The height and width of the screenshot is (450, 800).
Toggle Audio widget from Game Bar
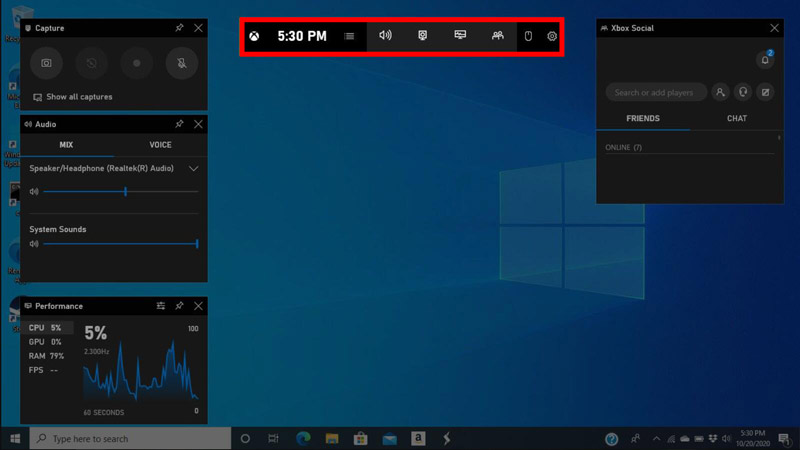(385, 36)
